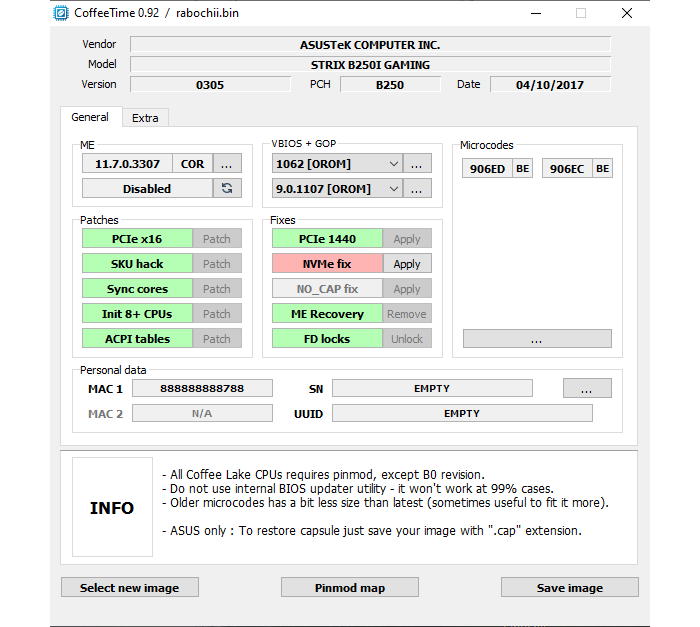Switch to the Extra tab
The image size is (700, 627).
(145, 118)
